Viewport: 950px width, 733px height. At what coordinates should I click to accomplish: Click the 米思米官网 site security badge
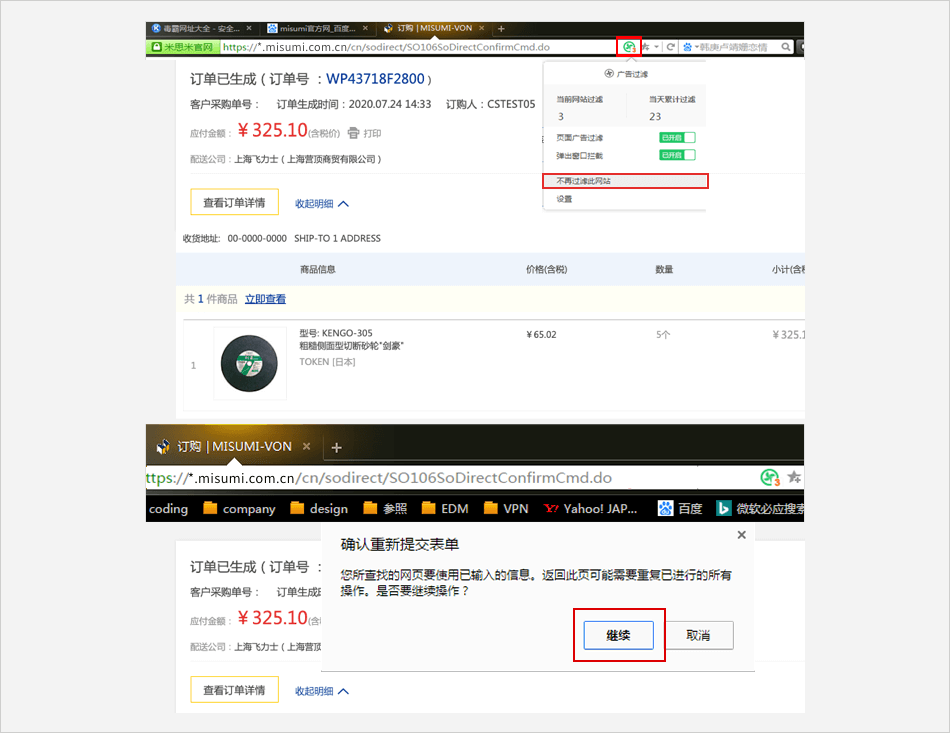click(182, 47)
